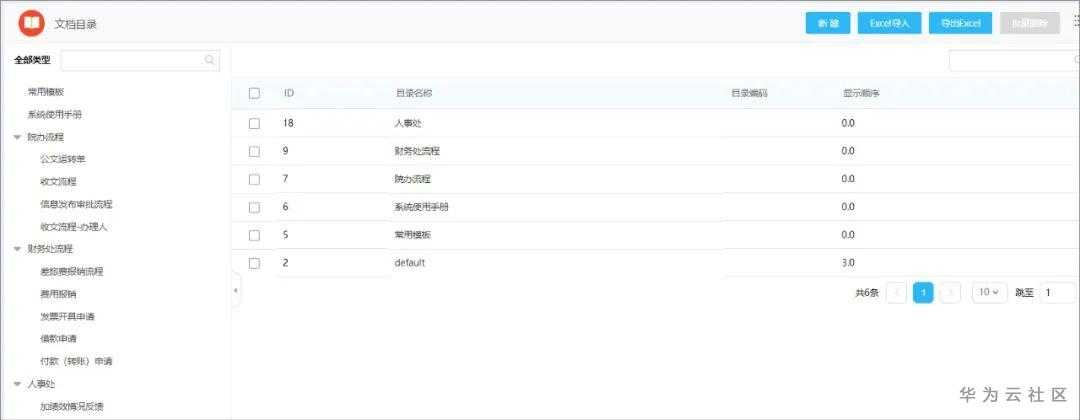
Task: Check the box for row ID 18
Action: click(x=254, y=123)
